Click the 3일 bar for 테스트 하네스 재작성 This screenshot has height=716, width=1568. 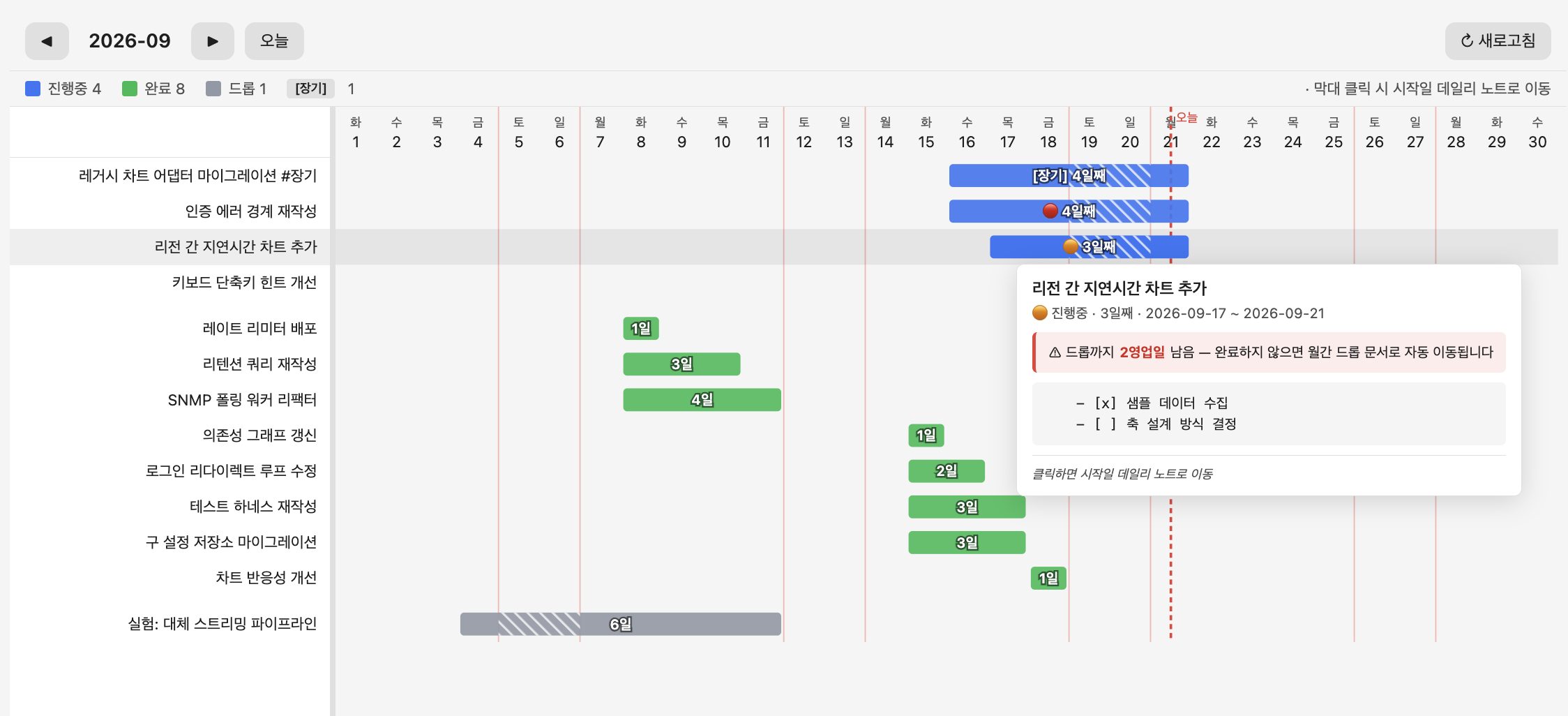967,507
